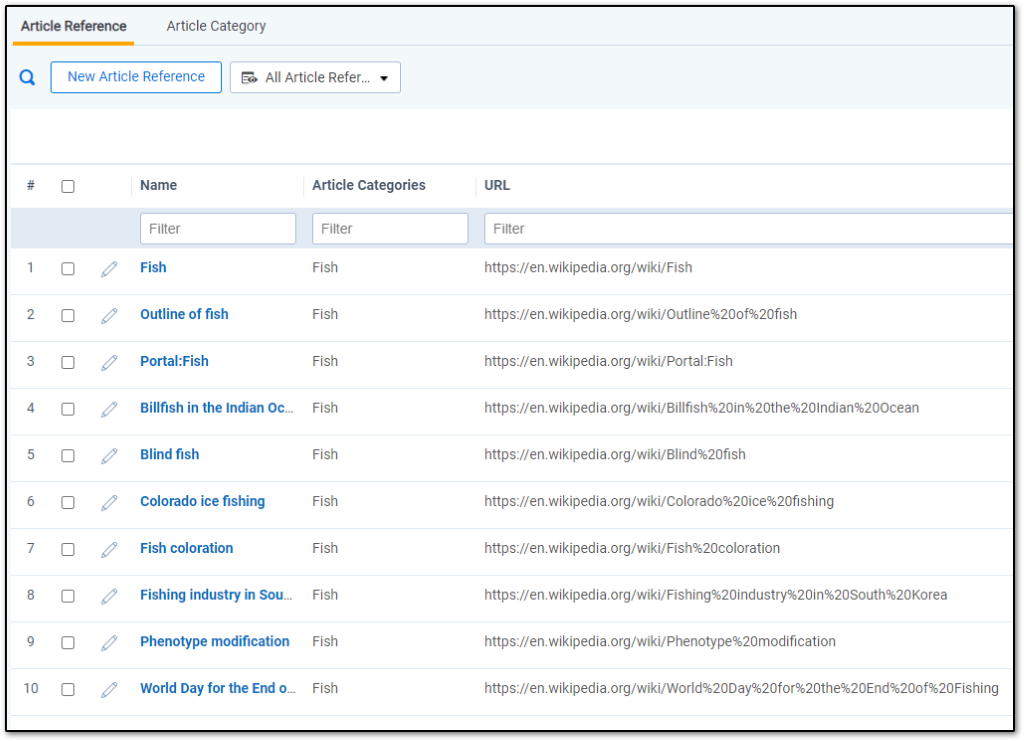1024x741 pixels.
Task: Select checkbox for Fishing industry row
Action: click(68, 595)
